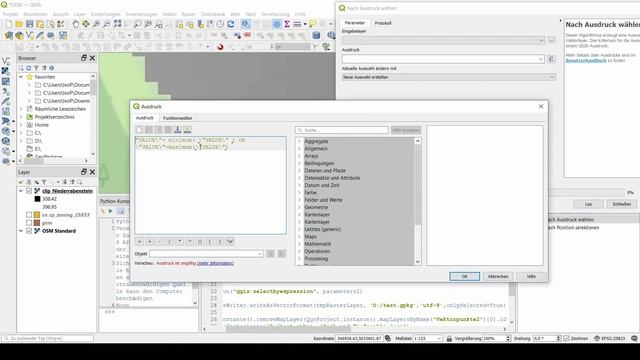This screenshot has width=640, height=360.
Task: Expand the Geometrie function group
Action: (300, 207)
